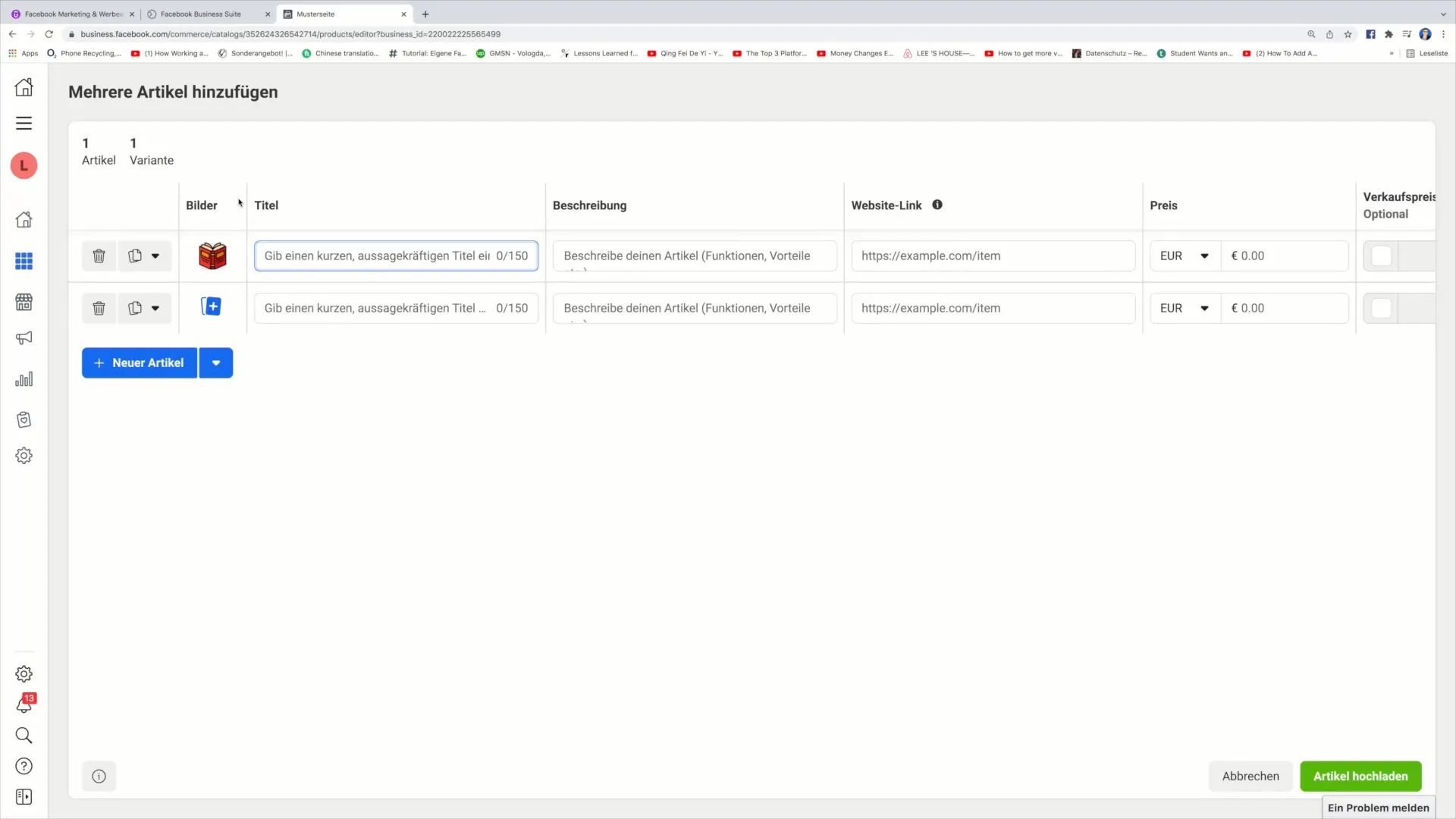Click first row Beschreibung field
The image size is (1456, 819).
point(695,256)
